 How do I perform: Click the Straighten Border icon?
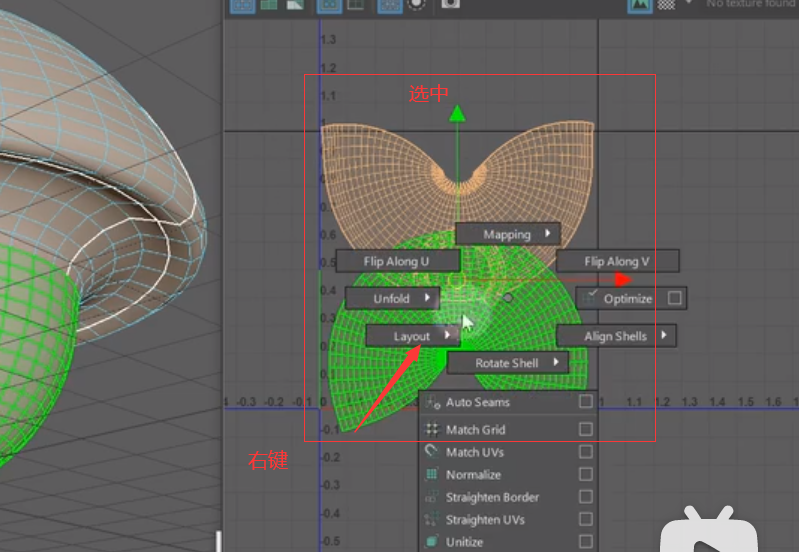click(432, 497)
